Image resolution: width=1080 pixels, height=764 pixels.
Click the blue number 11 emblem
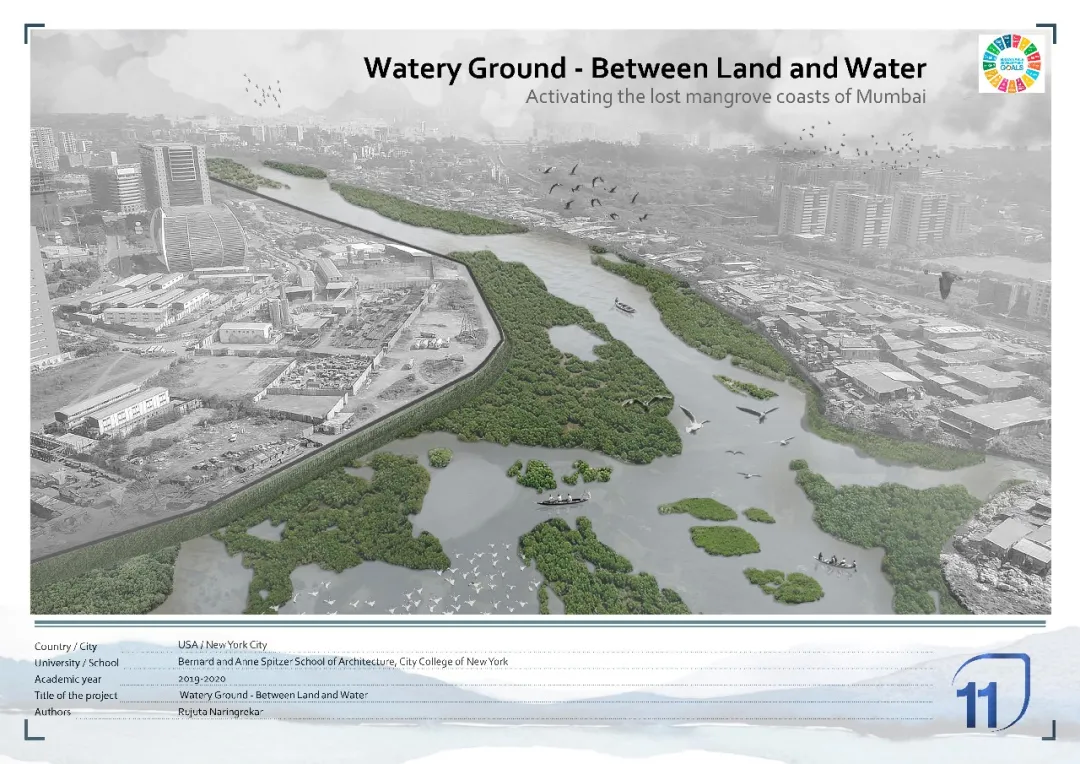(x=990, y=692)
